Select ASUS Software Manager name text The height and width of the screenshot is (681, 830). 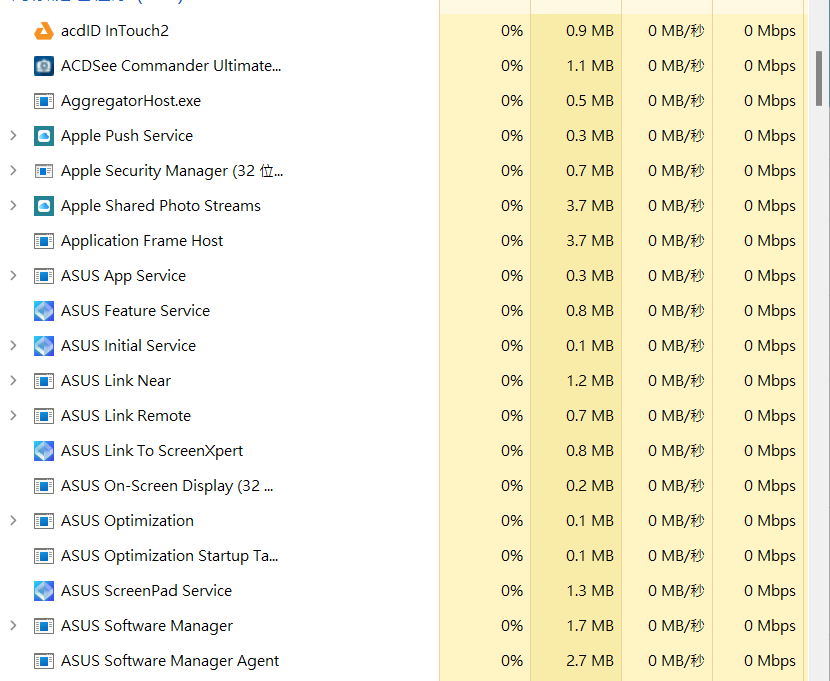pos(147,626)
